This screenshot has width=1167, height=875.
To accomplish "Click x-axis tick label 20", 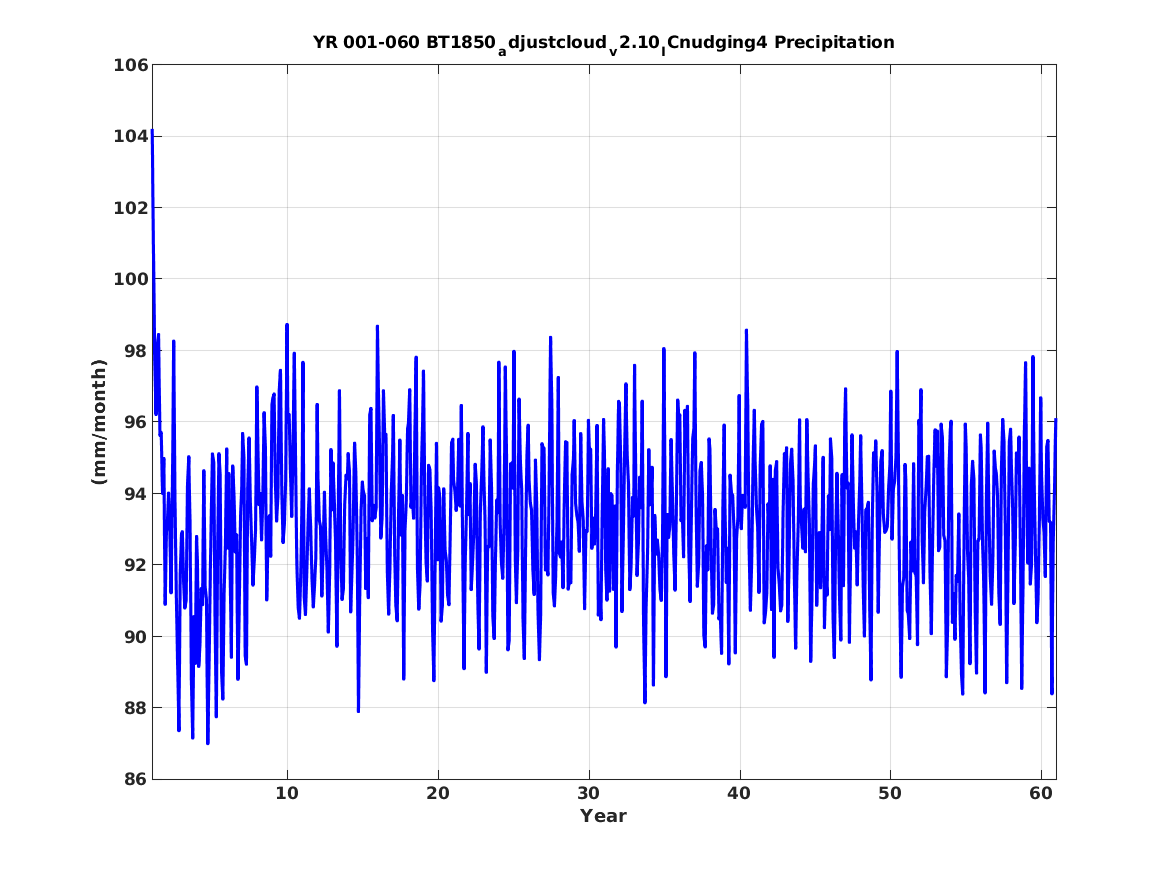I will tap(438, 794).
